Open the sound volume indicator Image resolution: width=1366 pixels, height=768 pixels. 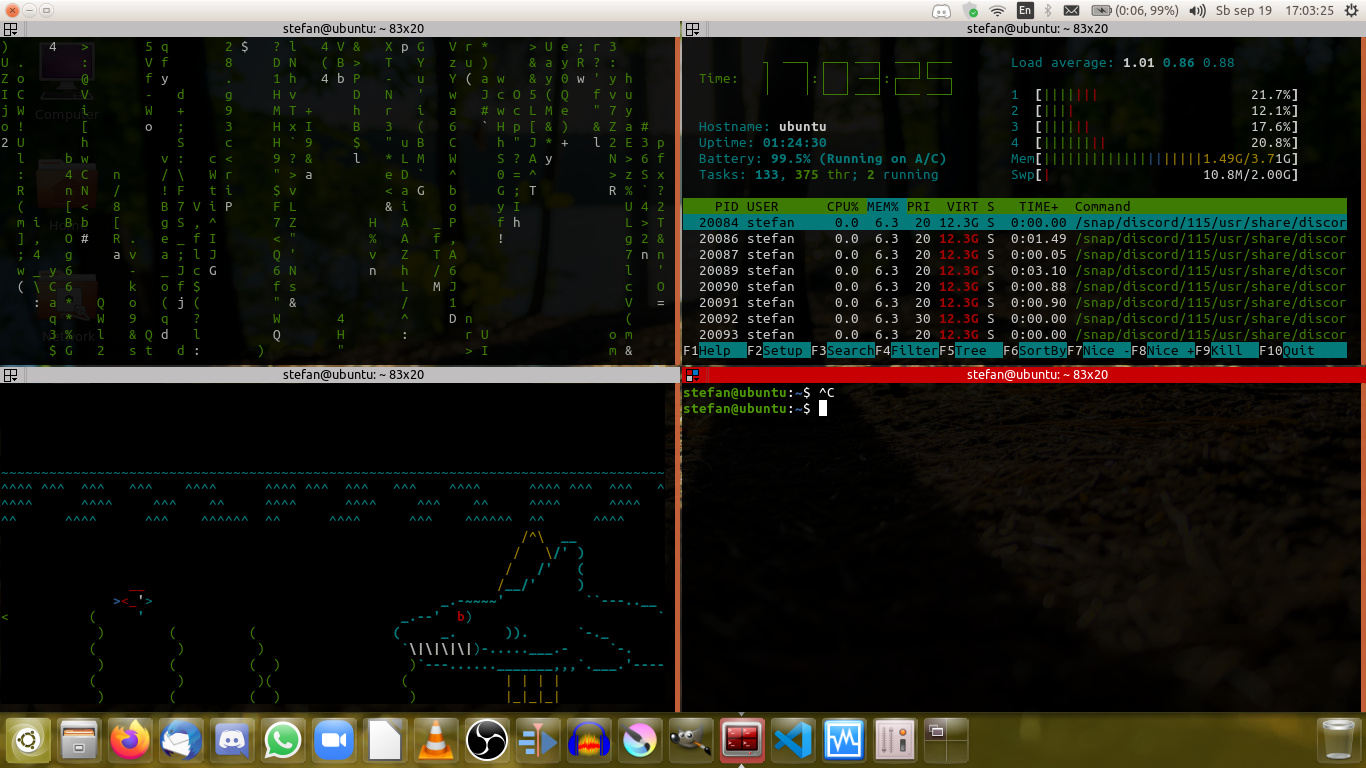click(1198, 11)
